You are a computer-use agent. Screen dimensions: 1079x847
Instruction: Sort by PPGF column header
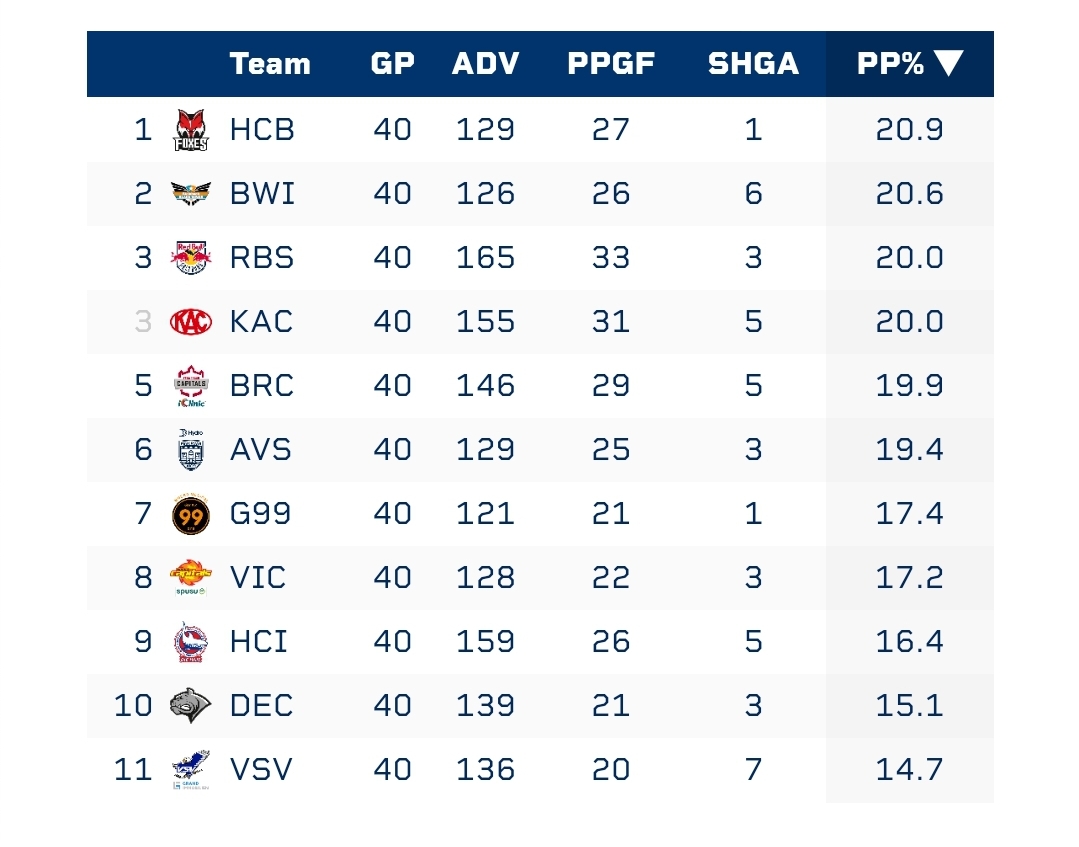pos(611,64)
